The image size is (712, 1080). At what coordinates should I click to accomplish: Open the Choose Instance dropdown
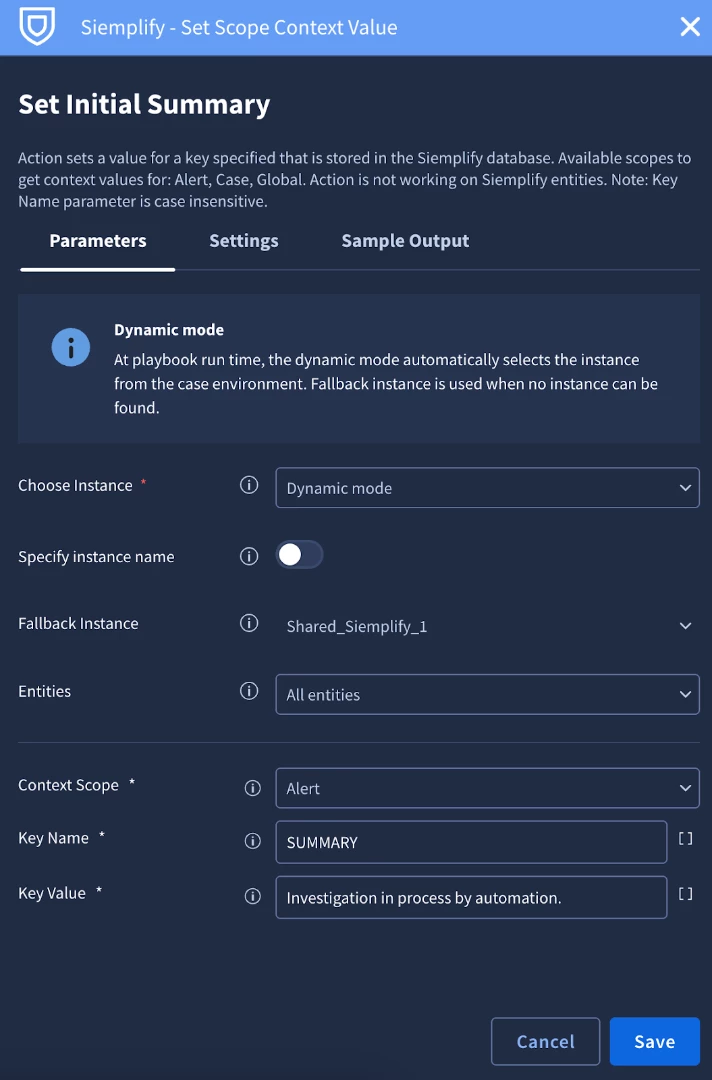coord(488,488)
